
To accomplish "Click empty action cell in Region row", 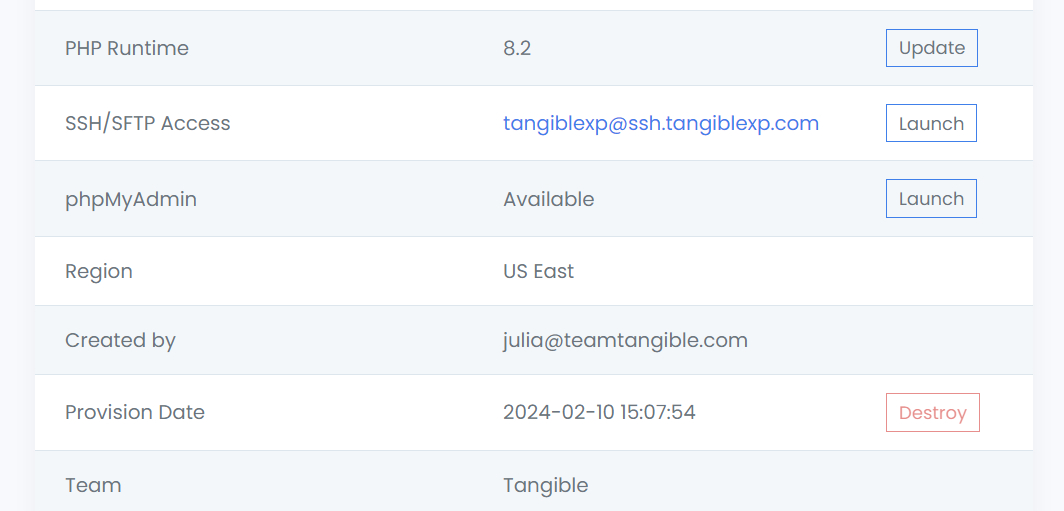I will click(931, 271).
